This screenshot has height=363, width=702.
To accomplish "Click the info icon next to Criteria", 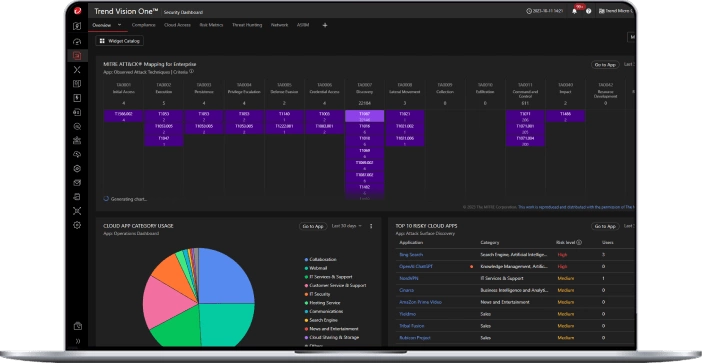I will (192, 72).
